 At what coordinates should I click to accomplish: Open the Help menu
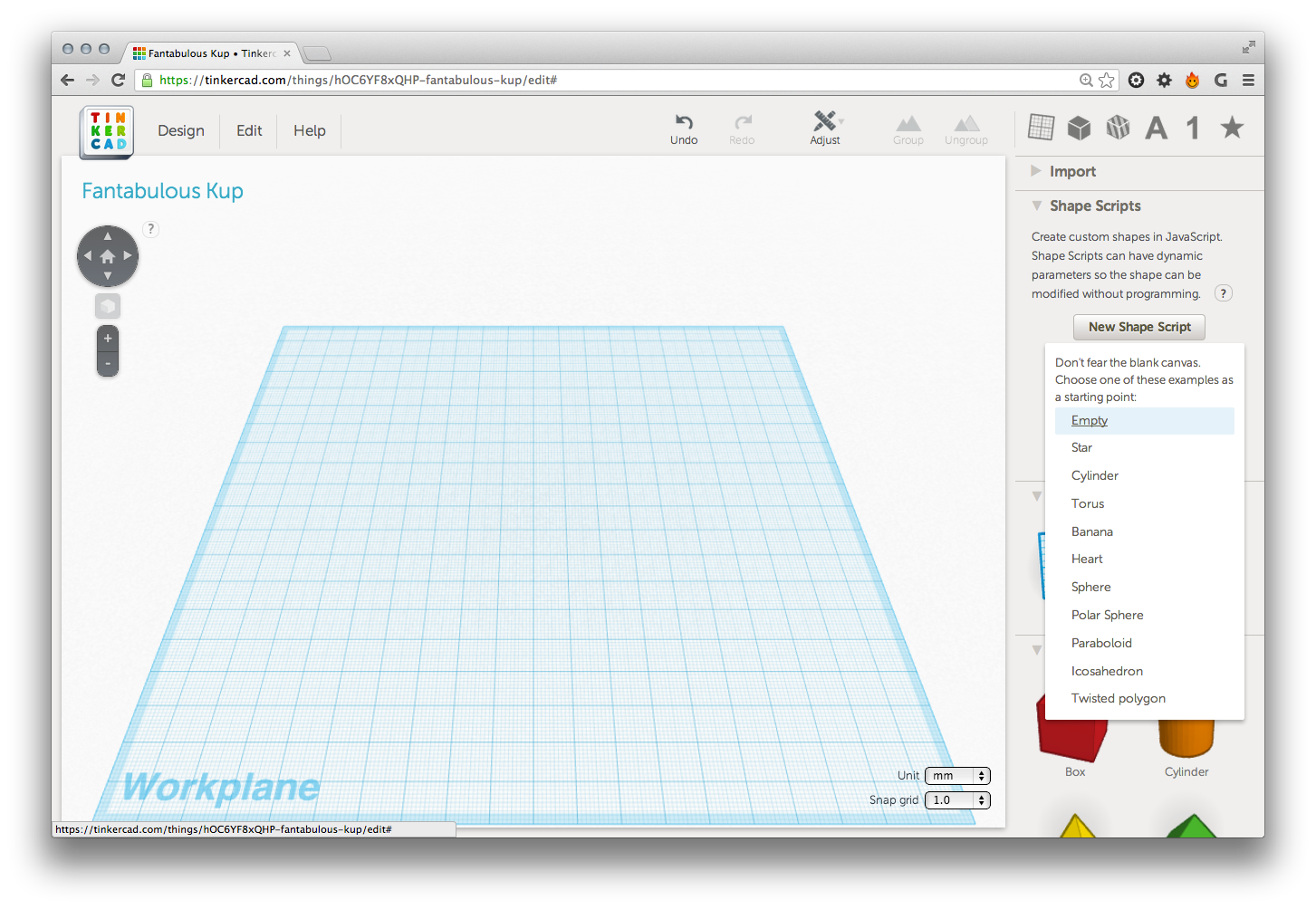tap(309, 130)
